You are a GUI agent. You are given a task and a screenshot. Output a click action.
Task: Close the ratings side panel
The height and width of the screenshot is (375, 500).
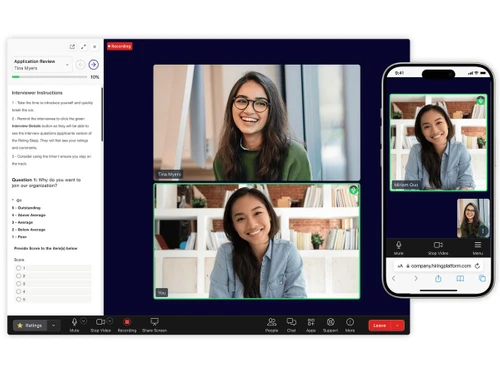tap(95, 47)
